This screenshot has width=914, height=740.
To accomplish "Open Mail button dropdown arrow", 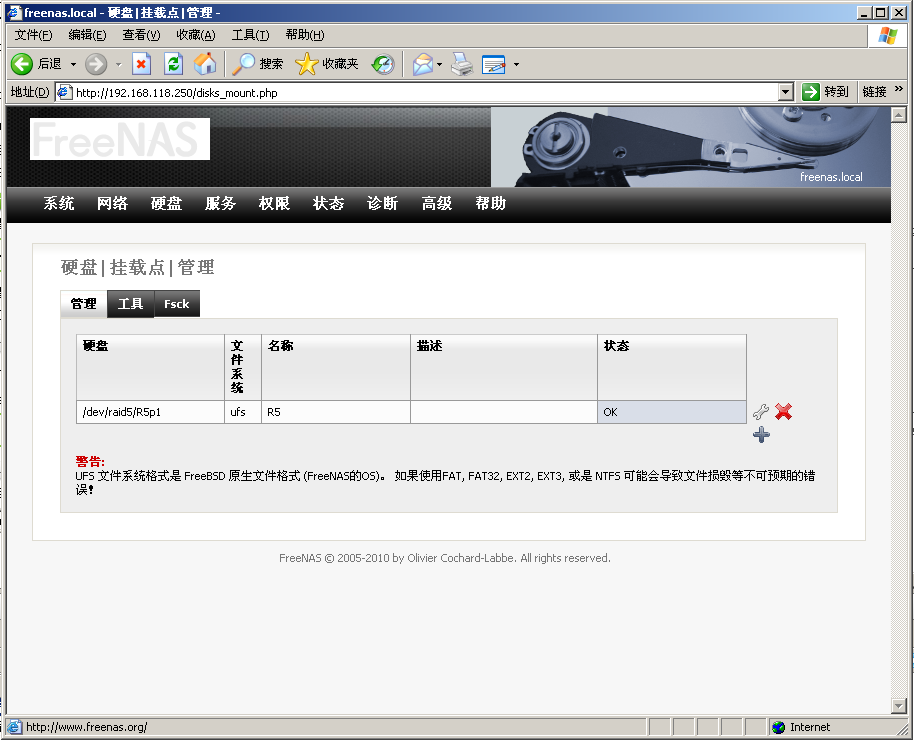I will pyautogui.click(x=440, y=64).
